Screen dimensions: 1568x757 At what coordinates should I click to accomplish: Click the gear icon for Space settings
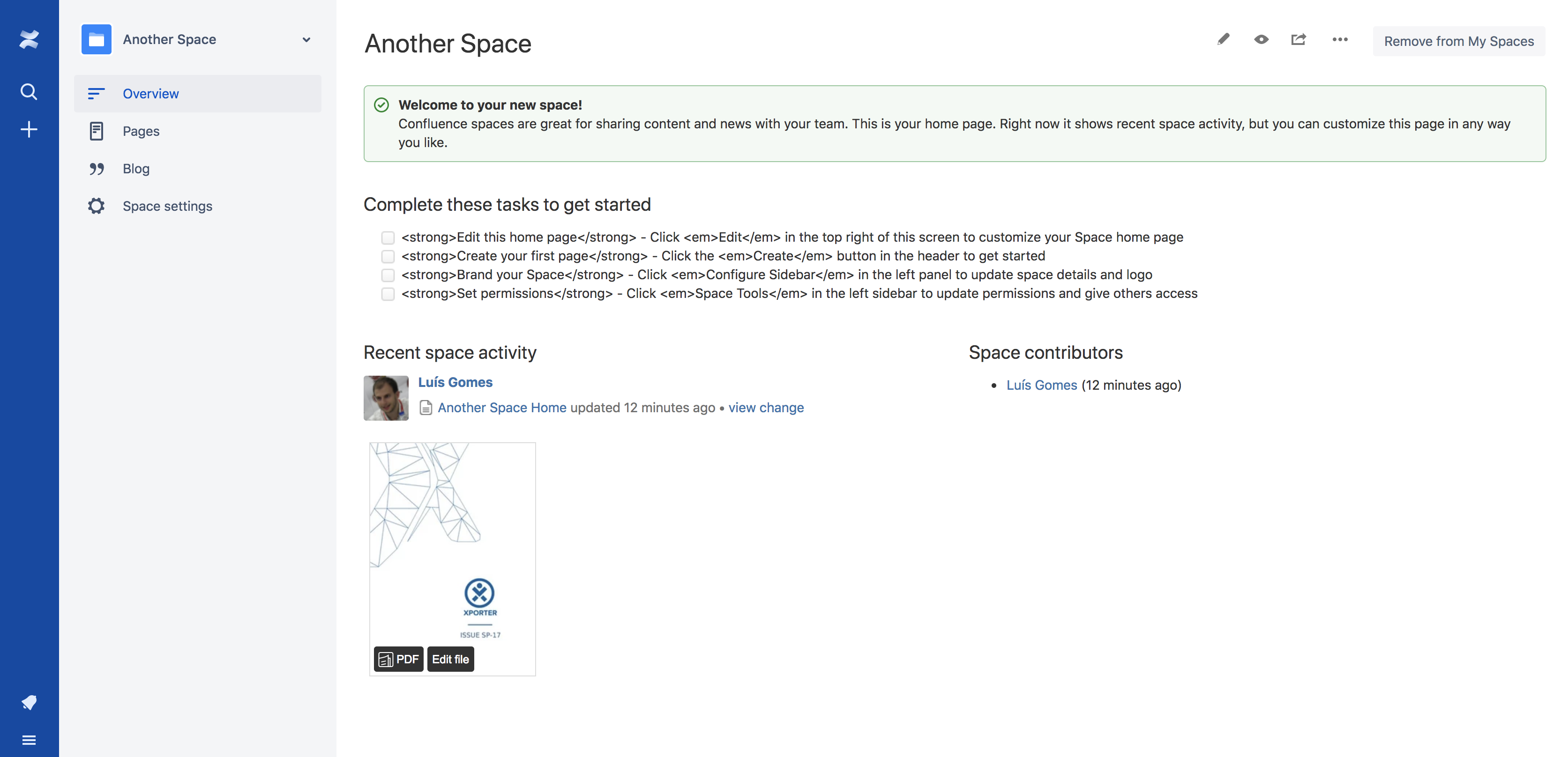pyautogui.click(x=96, y=206)
